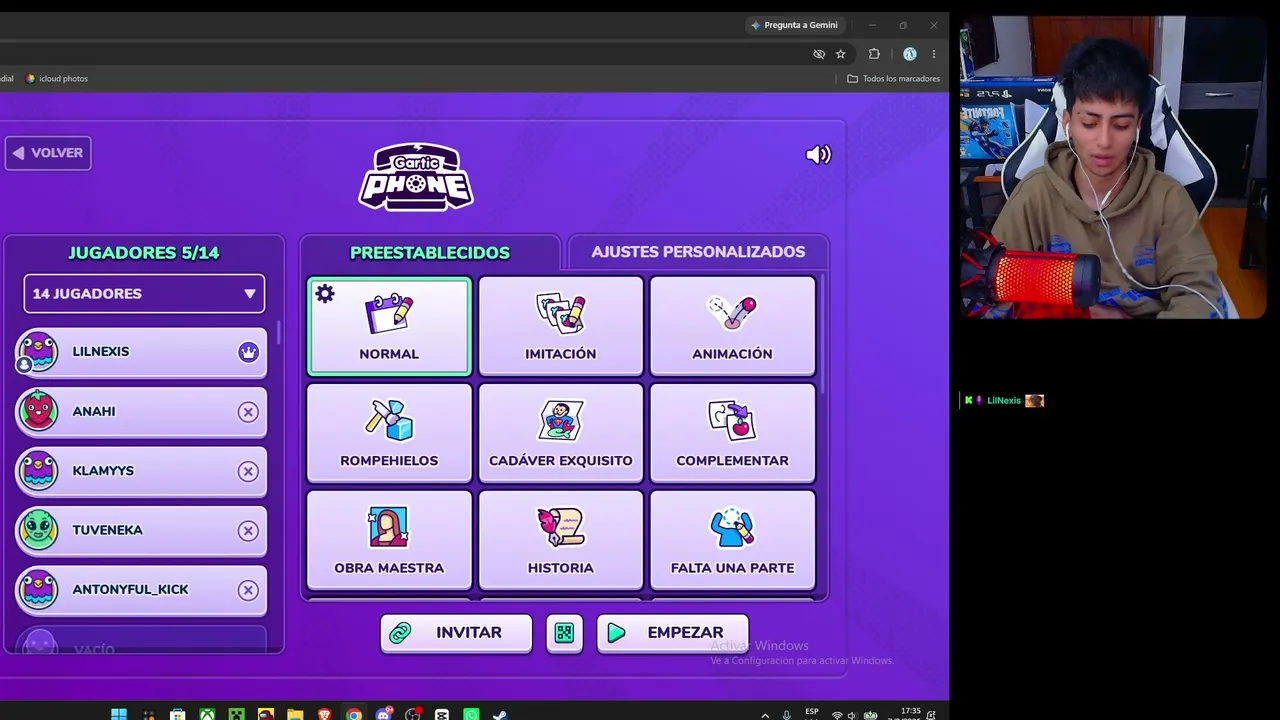1280x720 pixels.
Task: Open the Chrome profile avatar
Action: 909,54
